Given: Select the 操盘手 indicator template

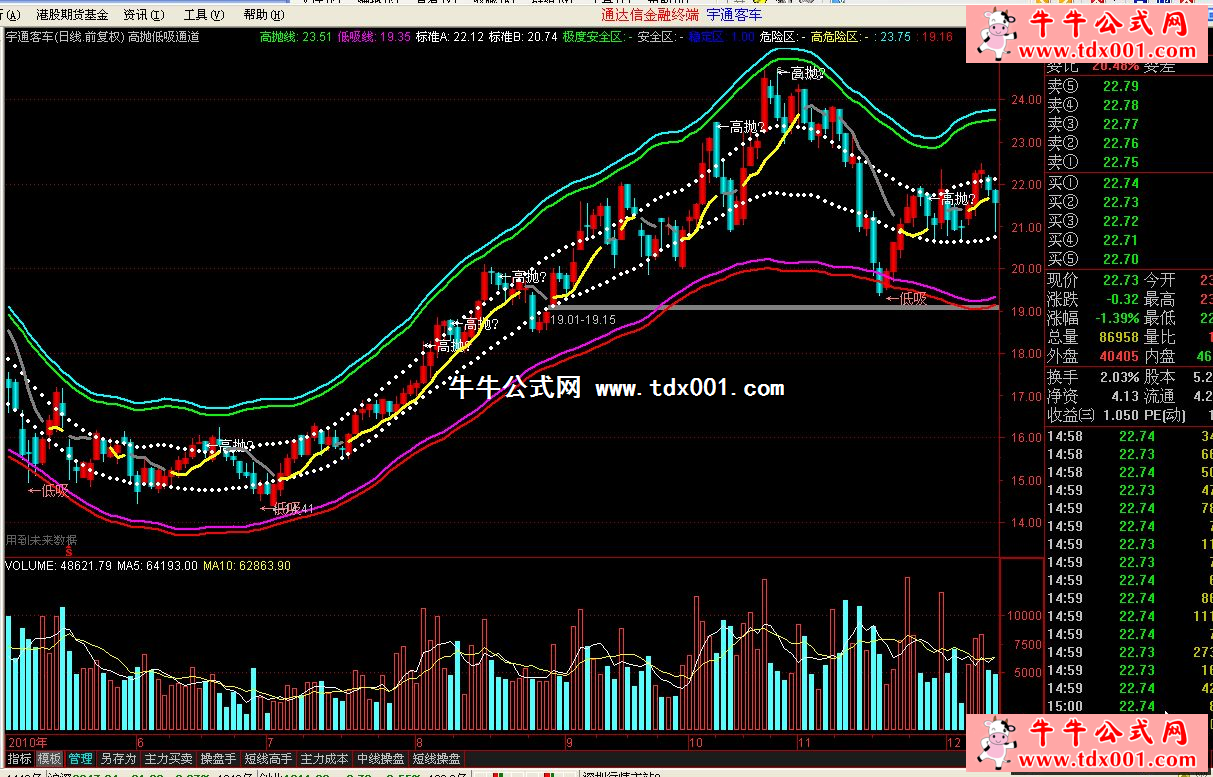Looking at the screenshot, I should [x=218, y=759].
